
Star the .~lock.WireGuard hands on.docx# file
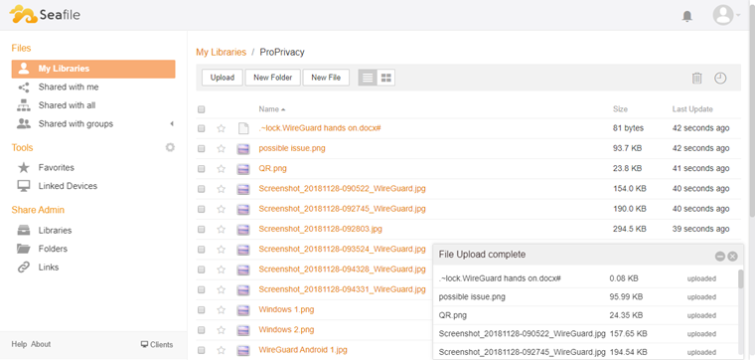[221, 129]
